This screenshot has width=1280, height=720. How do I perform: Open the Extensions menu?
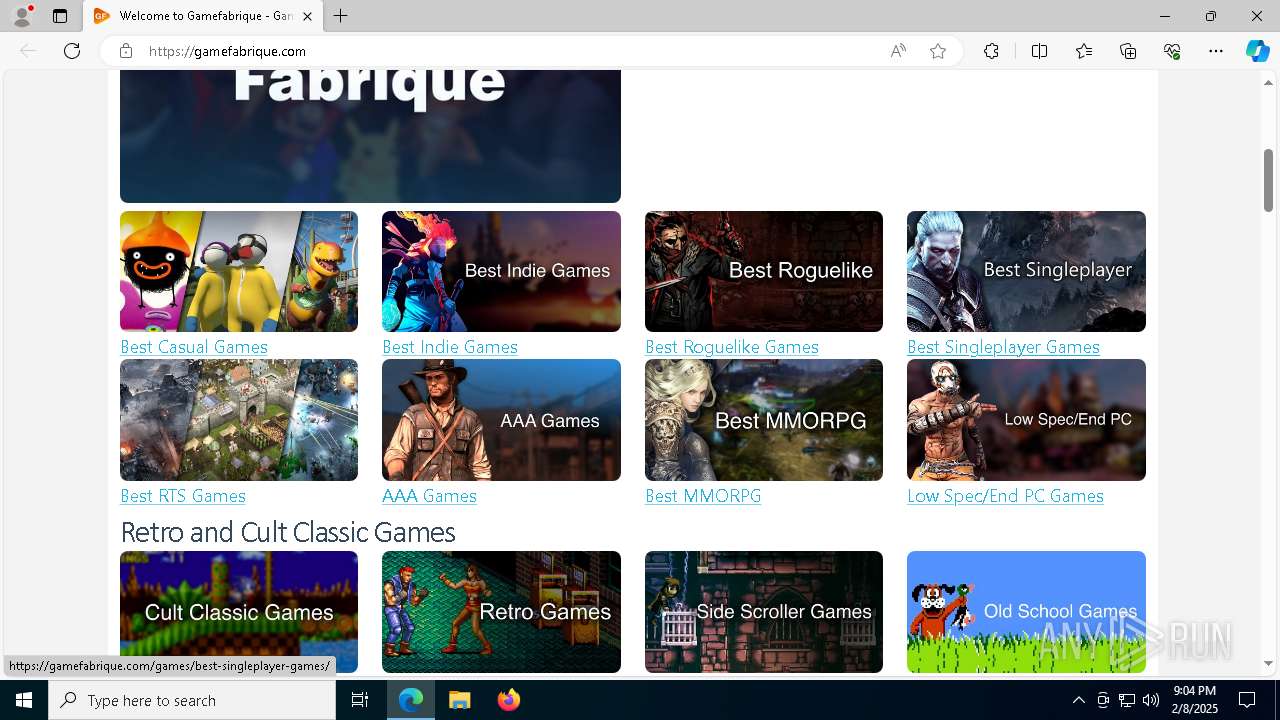point(991,51)
